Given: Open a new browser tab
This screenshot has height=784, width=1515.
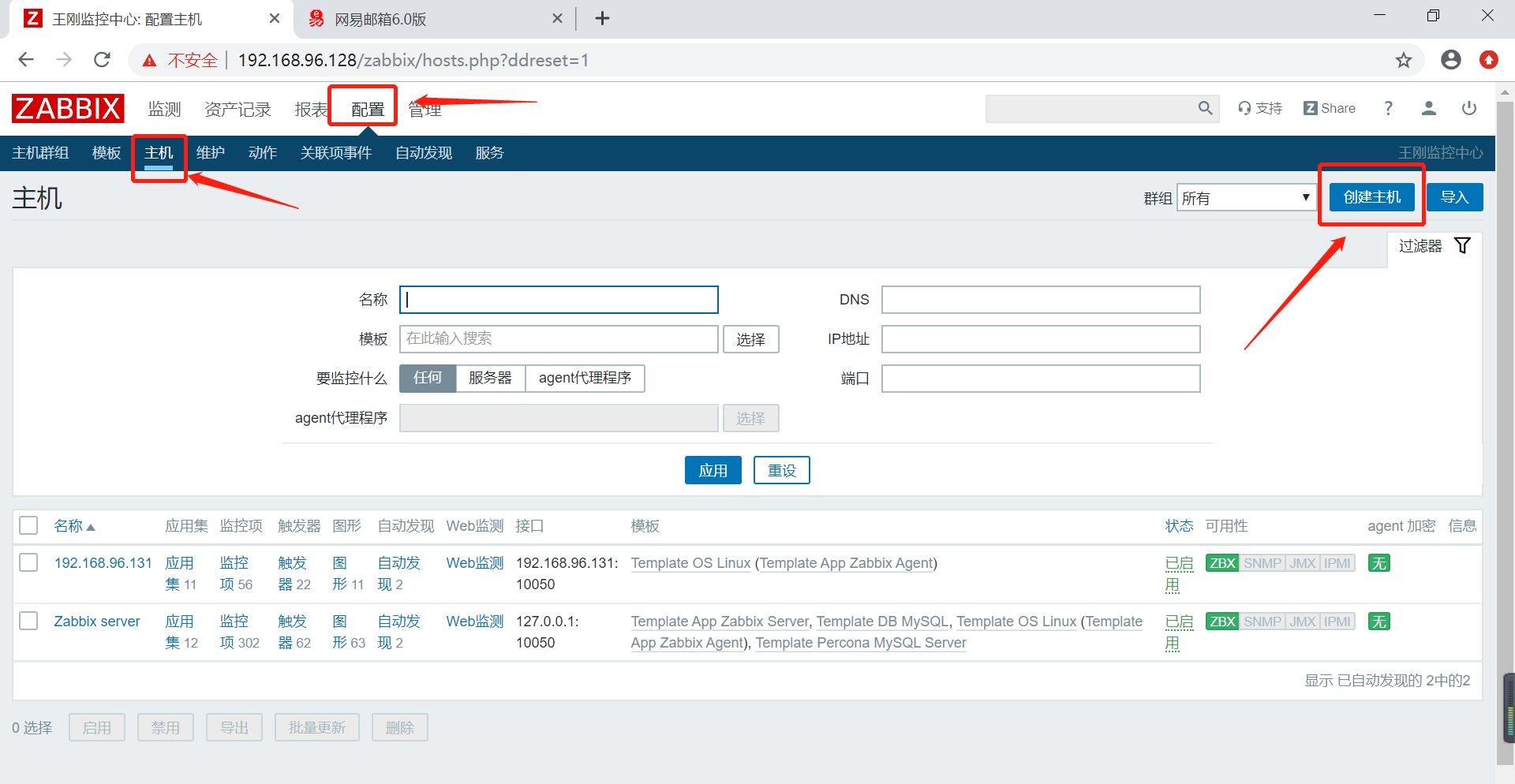Looking at the screenshot, I should point(602,18).
